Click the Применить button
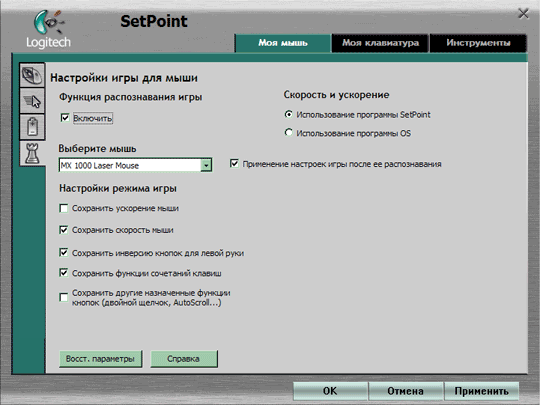Viewport: 540px width, 405px height. click(481, 391)
